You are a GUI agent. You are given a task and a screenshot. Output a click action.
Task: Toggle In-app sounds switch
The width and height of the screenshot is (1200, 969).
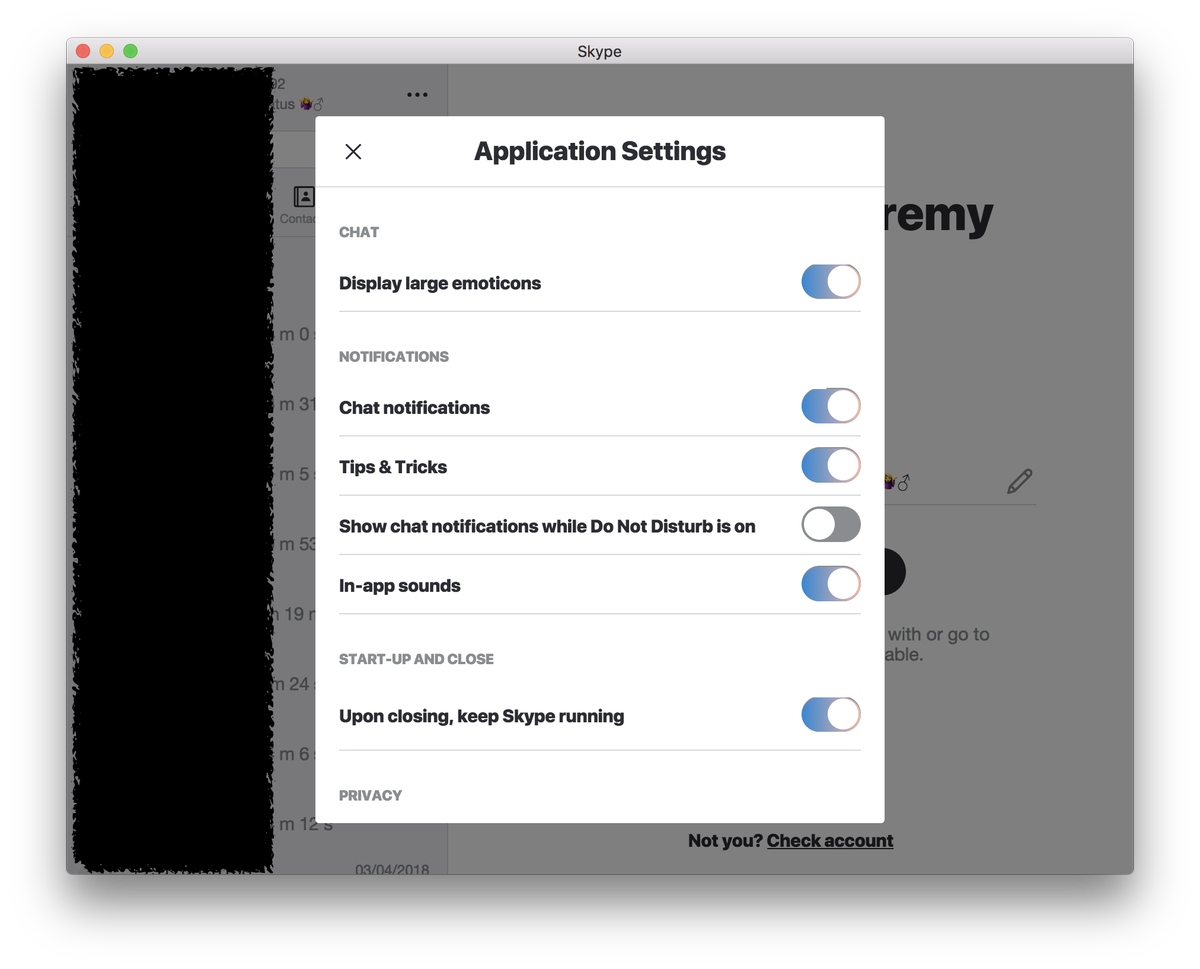[x=831, y=584]
